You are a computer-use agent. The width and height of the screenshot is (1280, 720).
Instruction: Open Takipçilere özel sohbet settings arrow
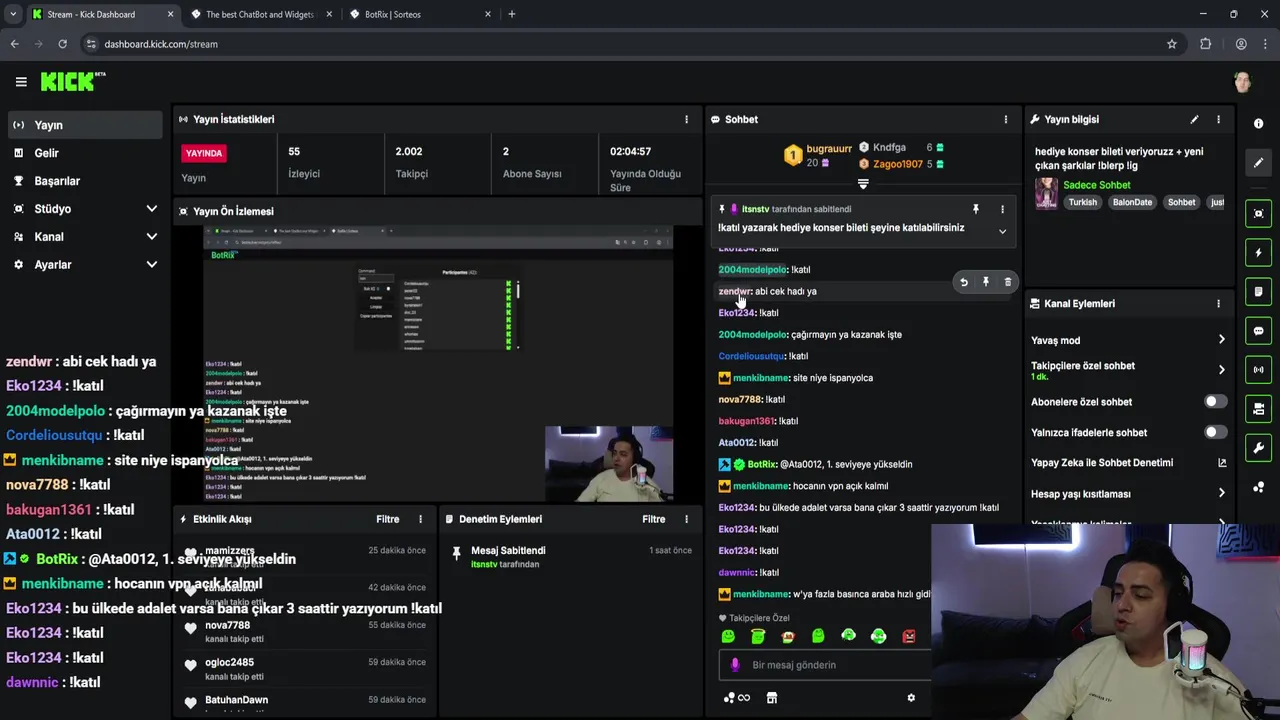[x=1221, y=370]
